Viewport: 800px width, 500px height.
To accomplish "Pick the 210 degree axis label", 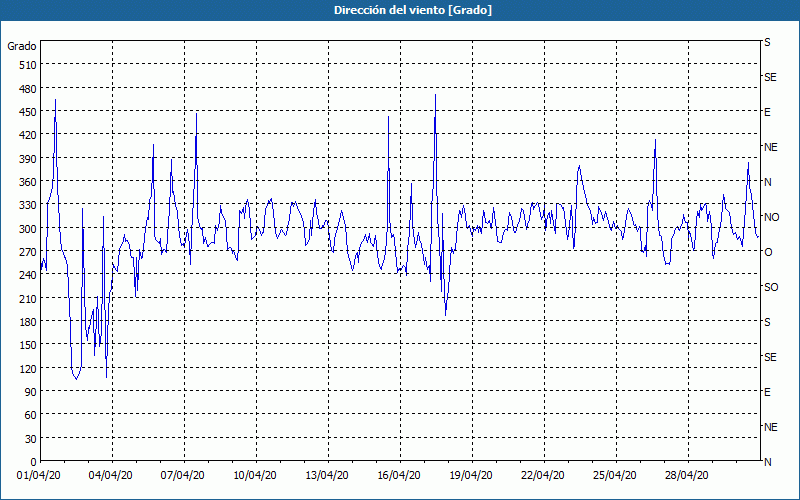I will pos(28,298).
